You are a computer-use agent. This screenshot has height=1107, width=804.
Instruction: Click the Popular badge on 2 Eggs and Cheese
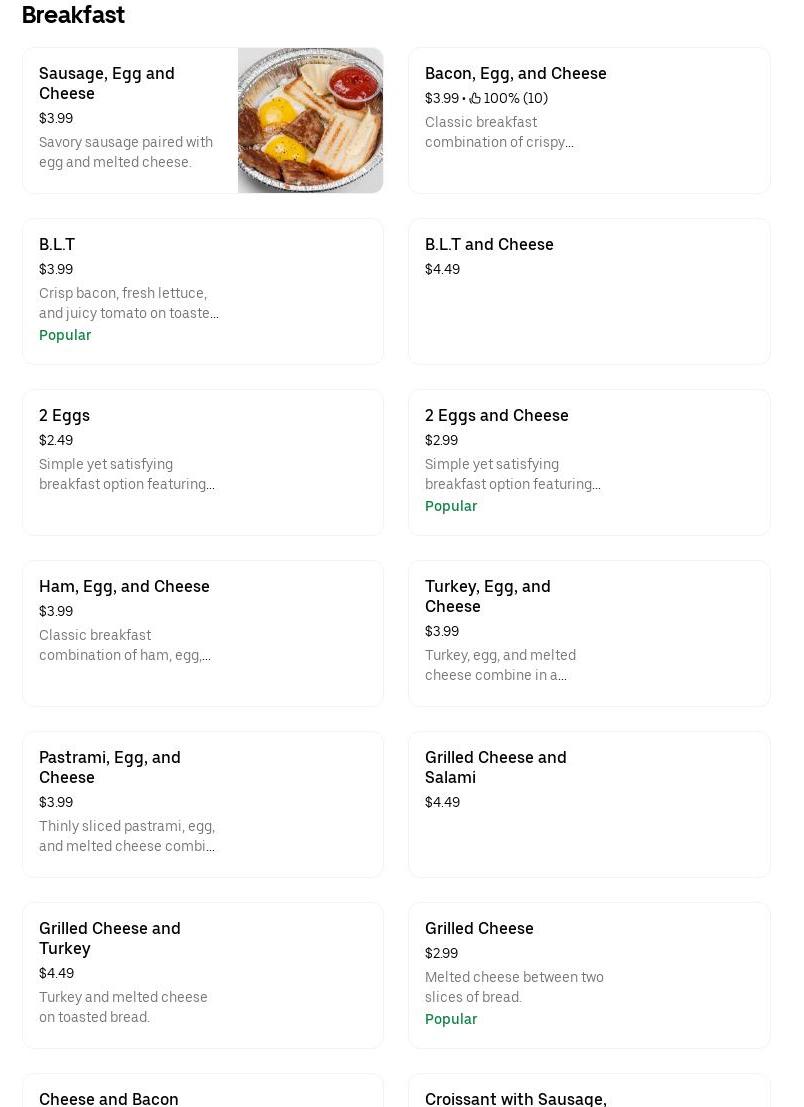point(451,506)
